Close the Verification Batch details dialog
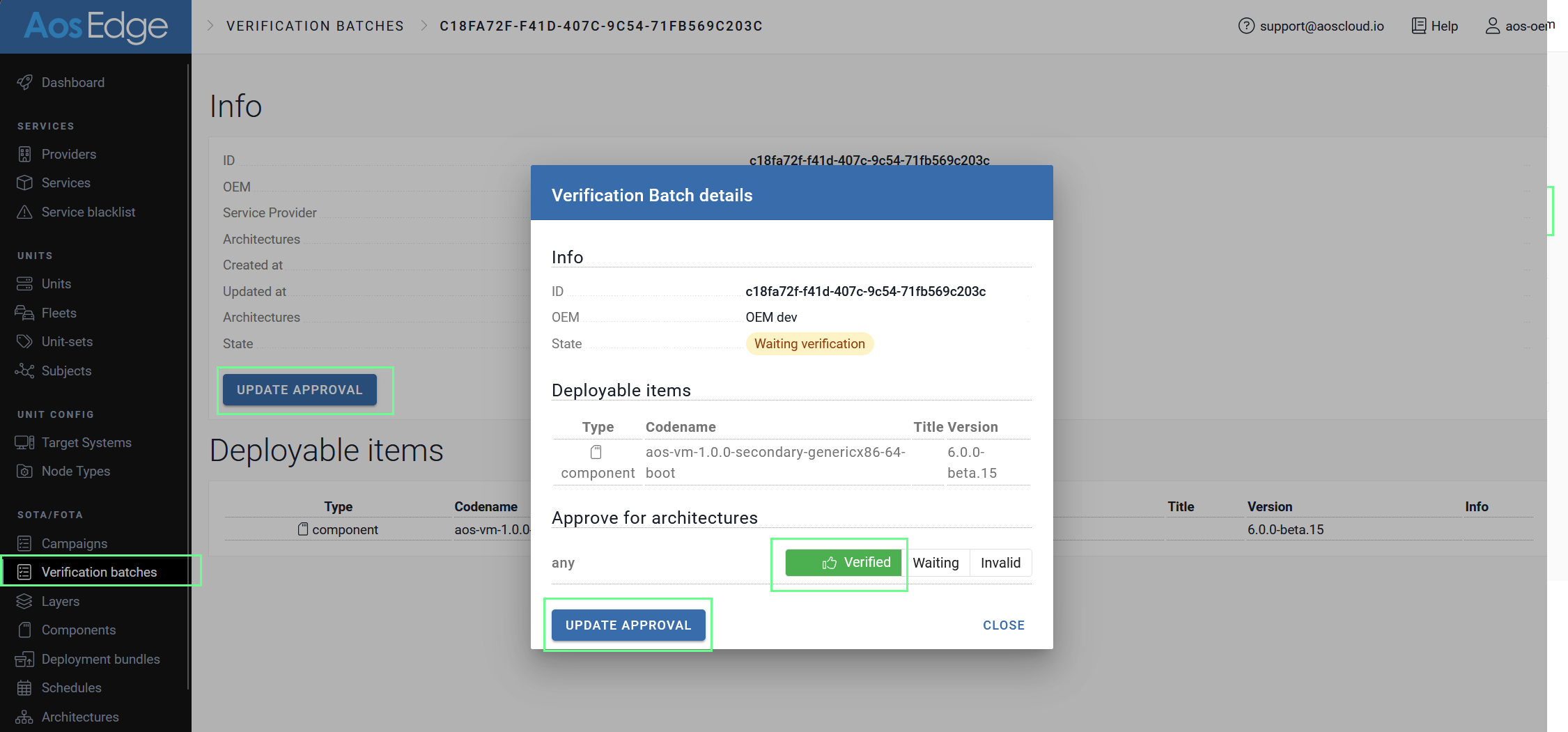 pyautogui.click(x=1003, y=625)
